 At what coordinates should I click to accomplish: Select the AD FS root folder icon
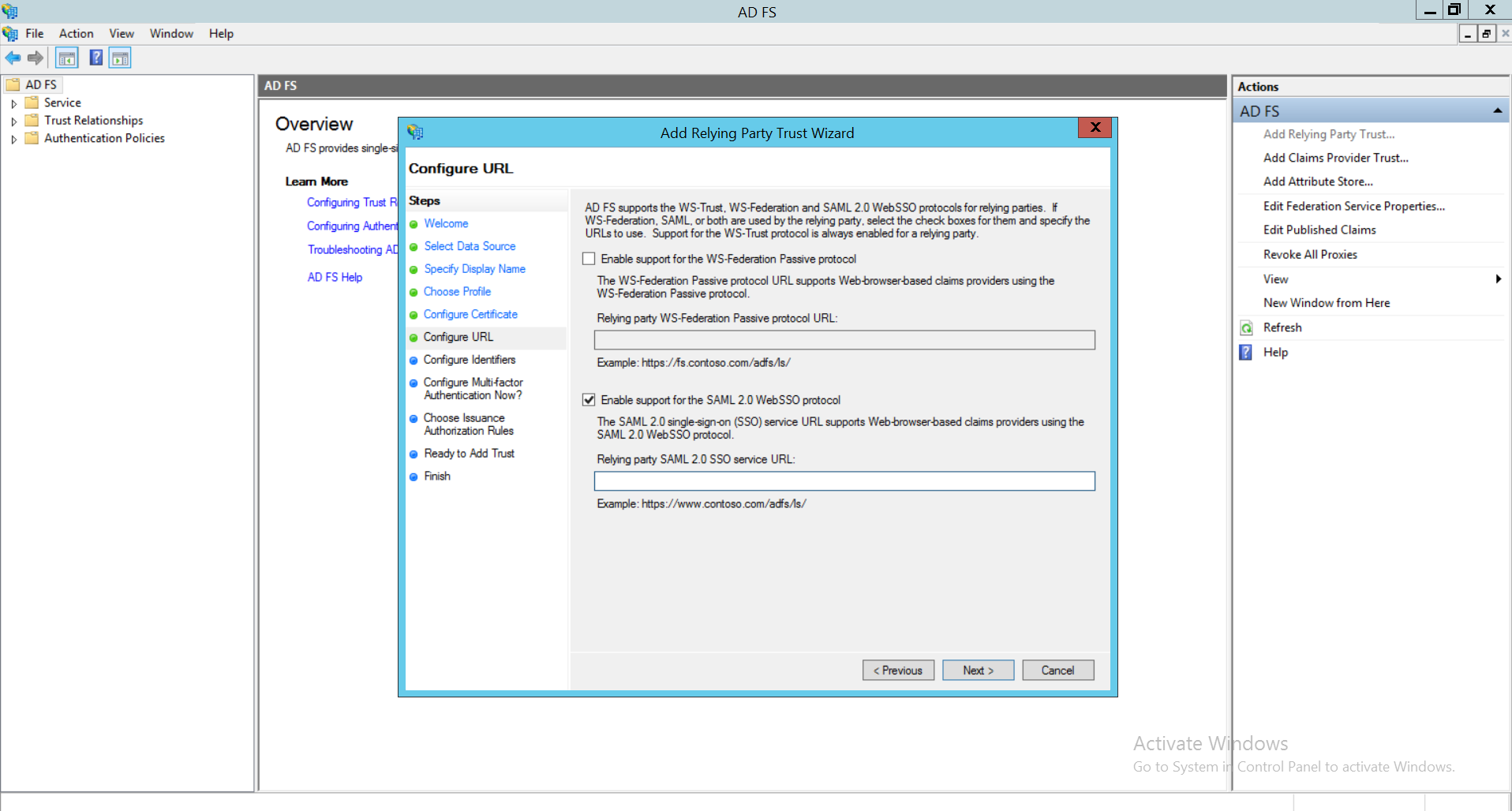[x=14, y=84]
